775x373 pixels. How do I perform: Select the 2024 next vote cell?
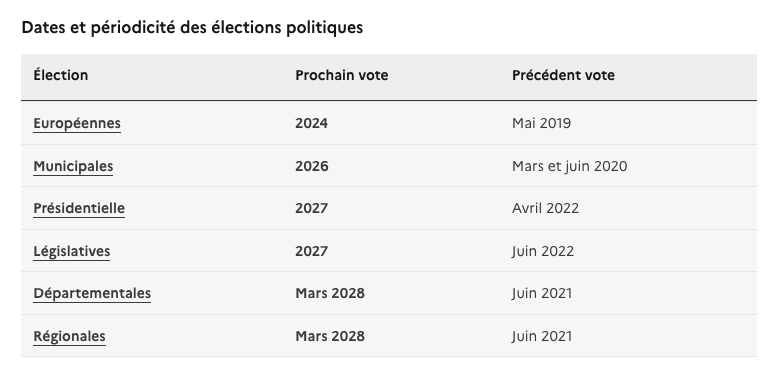point(311,123)
